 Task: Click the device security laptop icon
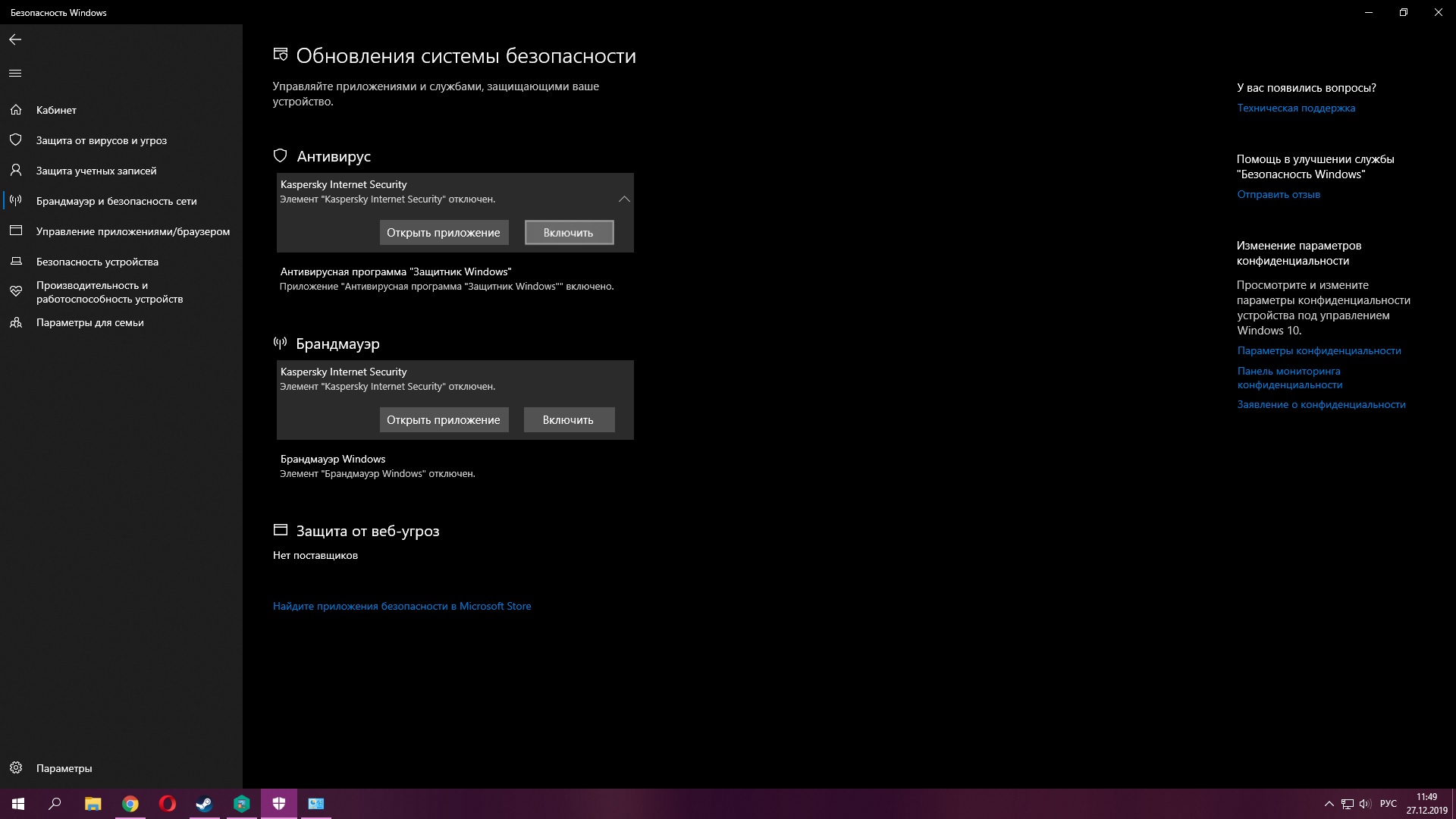coord(16,262)
